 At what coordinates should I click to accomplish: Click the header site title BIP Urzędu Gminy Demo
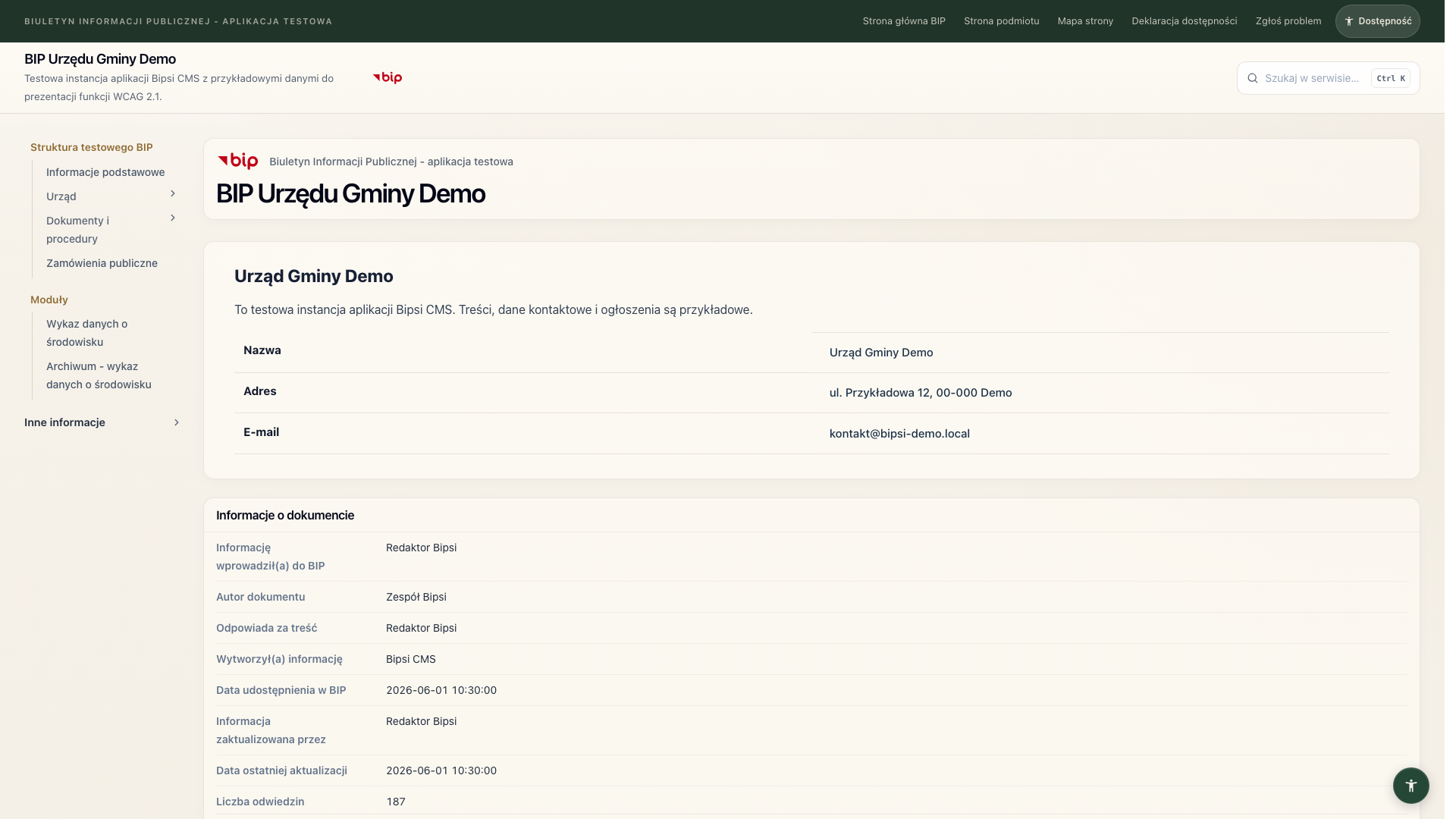click(x=100, y=59)
